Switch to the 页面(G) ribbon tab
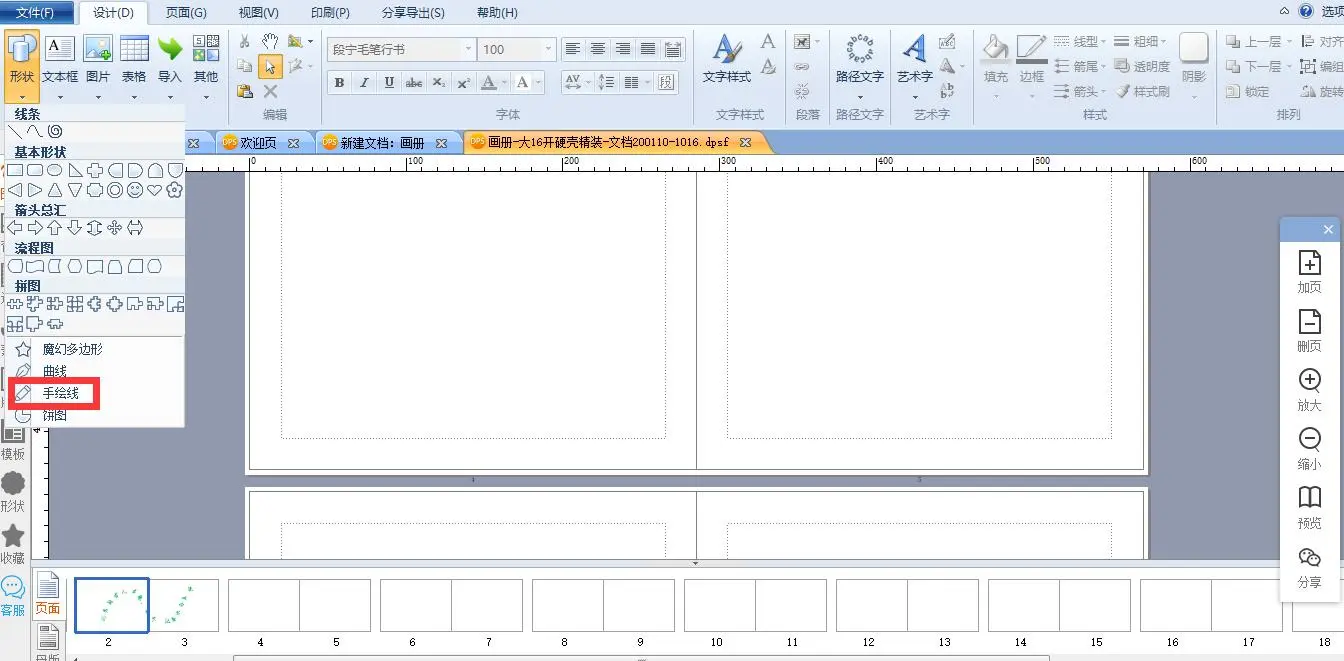The width and height of the screenshot is (1344, 661). [x=186, y=13]
